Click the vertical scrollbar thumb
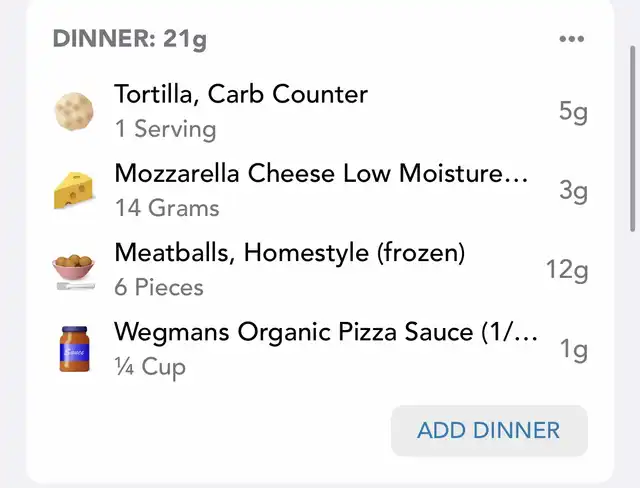The image size is (640, 488). point(633,139)
